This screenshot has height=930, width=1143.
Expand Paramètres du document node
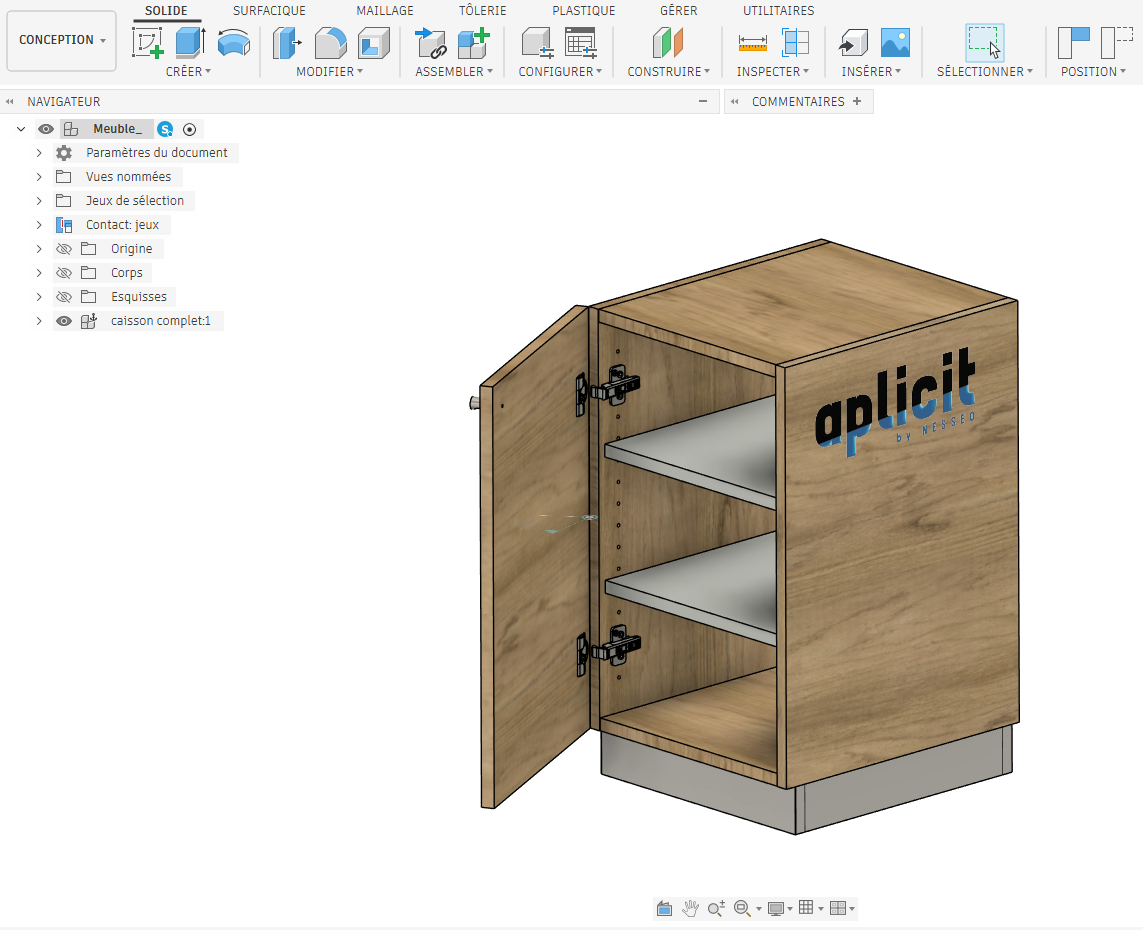point(39,152)
